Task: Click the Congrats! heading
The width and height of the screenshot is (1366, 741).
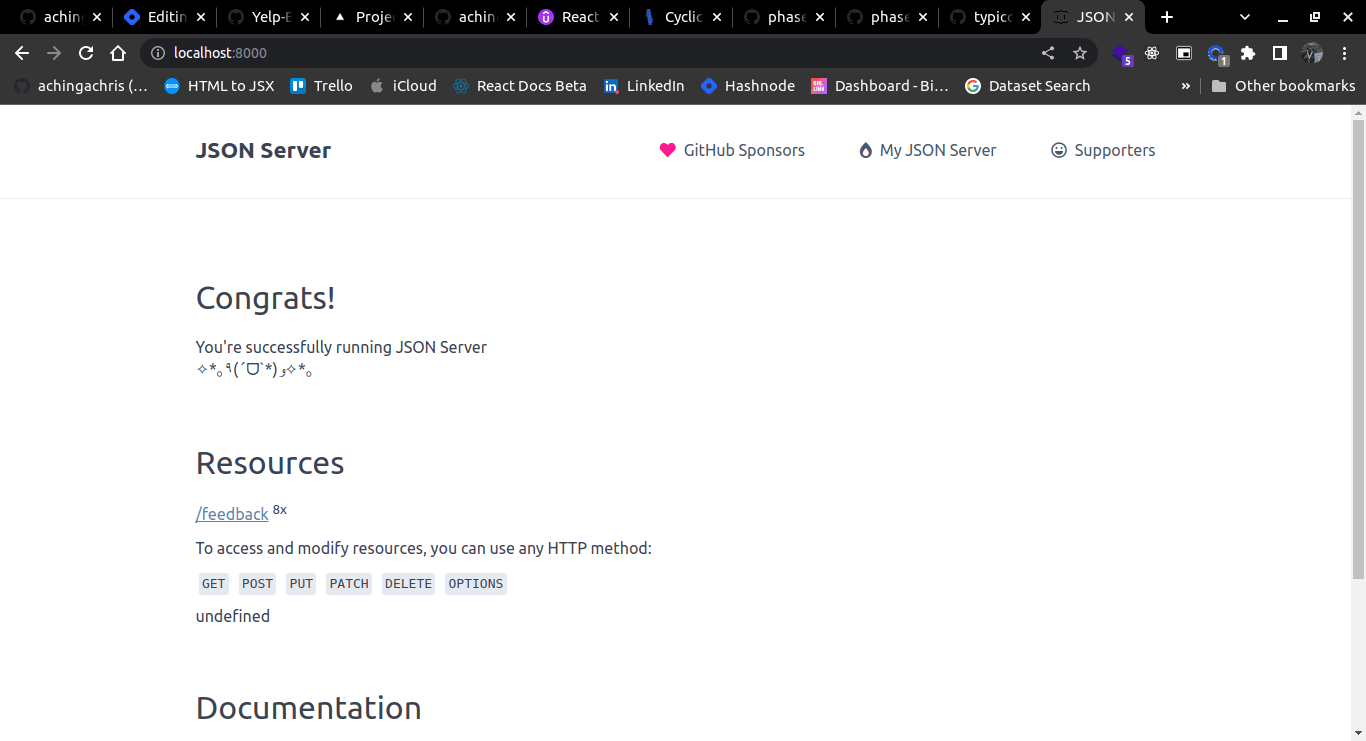Action: pyautogui.click(x=266, y=298)
